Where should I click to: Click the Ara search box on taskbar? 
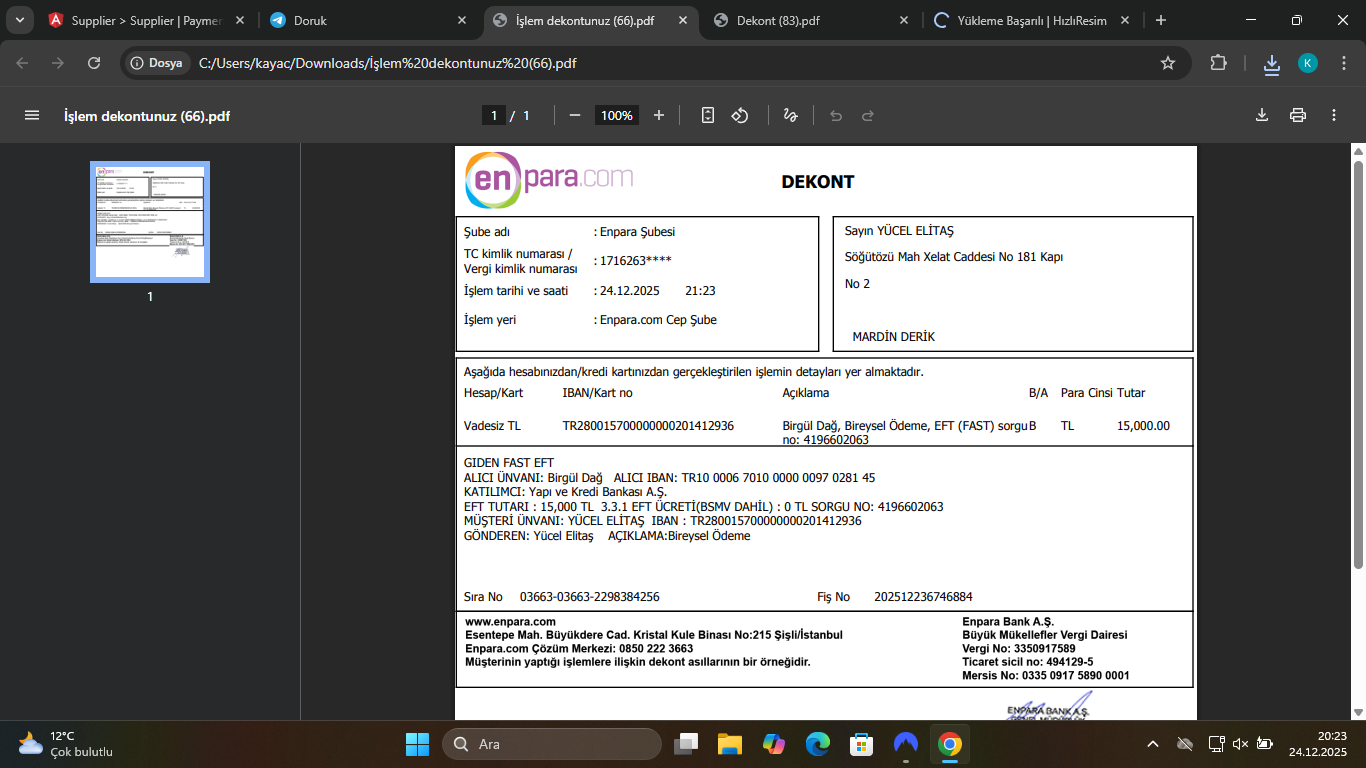click(552, 744)
